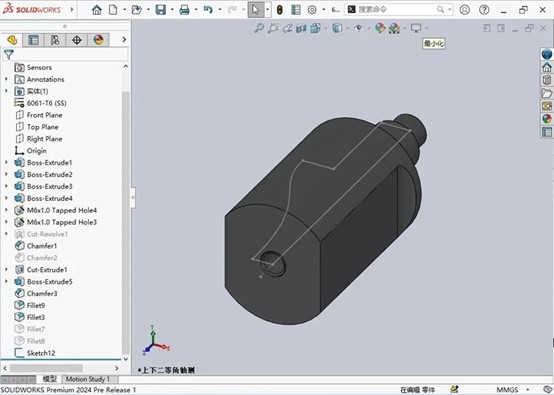
Task: Click Edit Appearance color ball icon
Action: tap(380, 28)
